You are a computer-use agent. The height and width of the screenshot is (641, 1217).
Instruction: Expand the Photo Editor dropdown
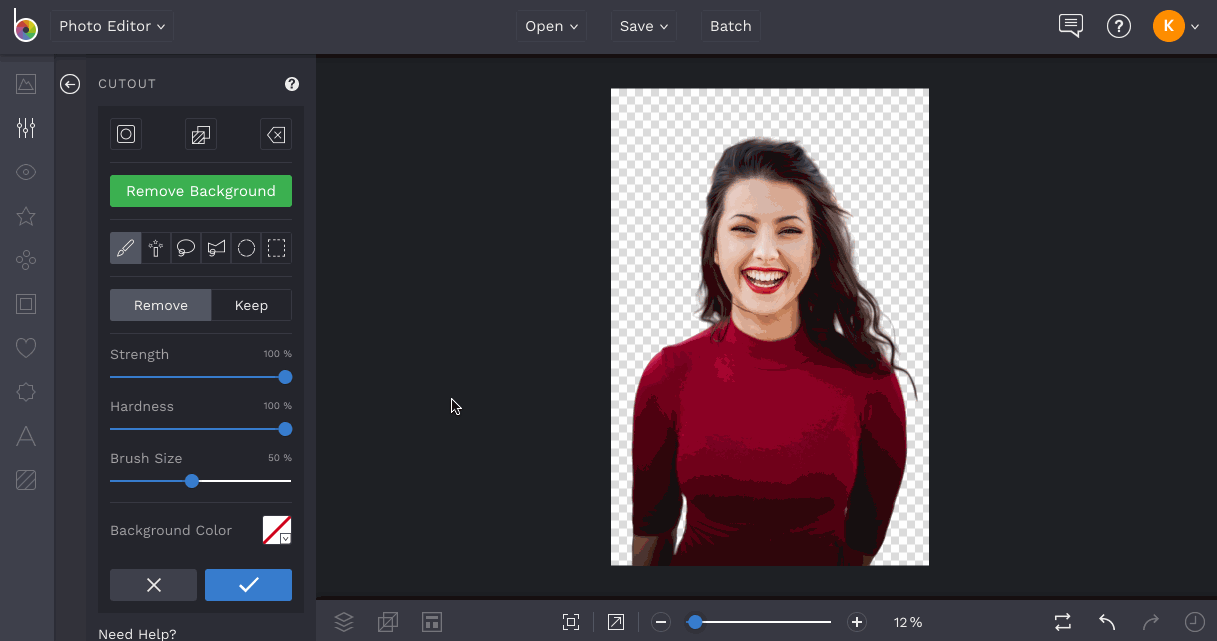point(112,26)
